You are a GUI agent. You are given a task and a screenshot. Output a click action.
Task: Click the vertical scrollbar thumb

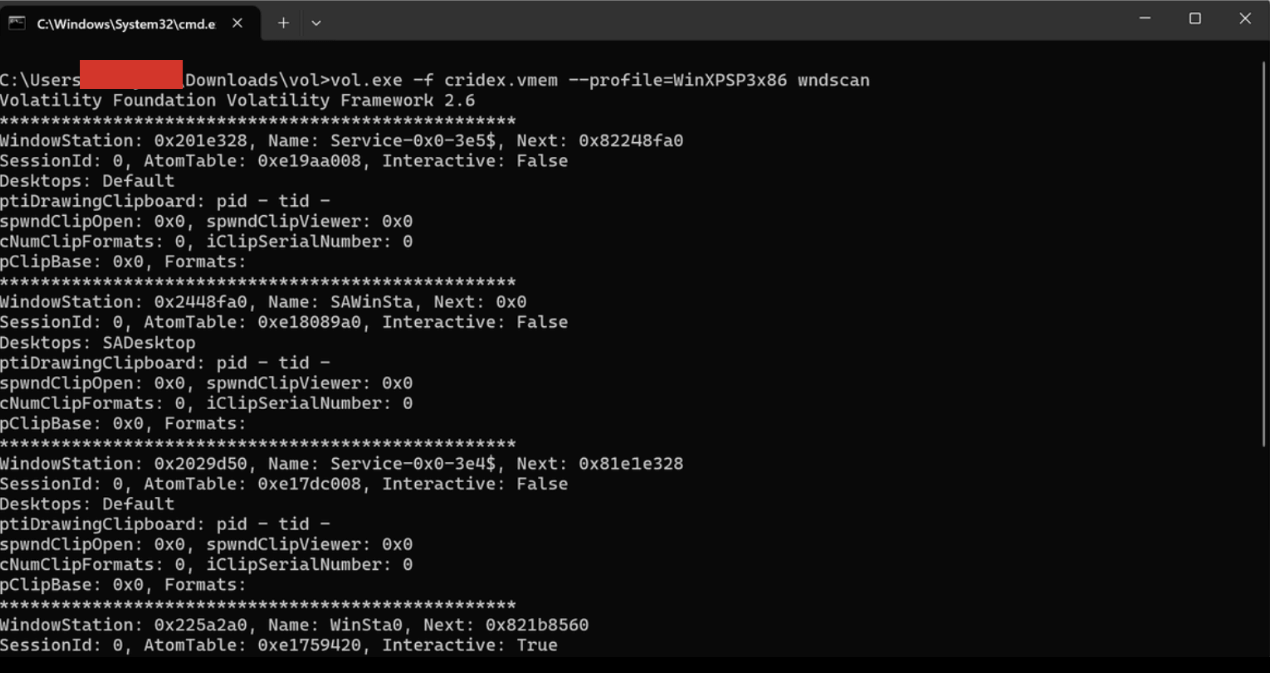1265,252
